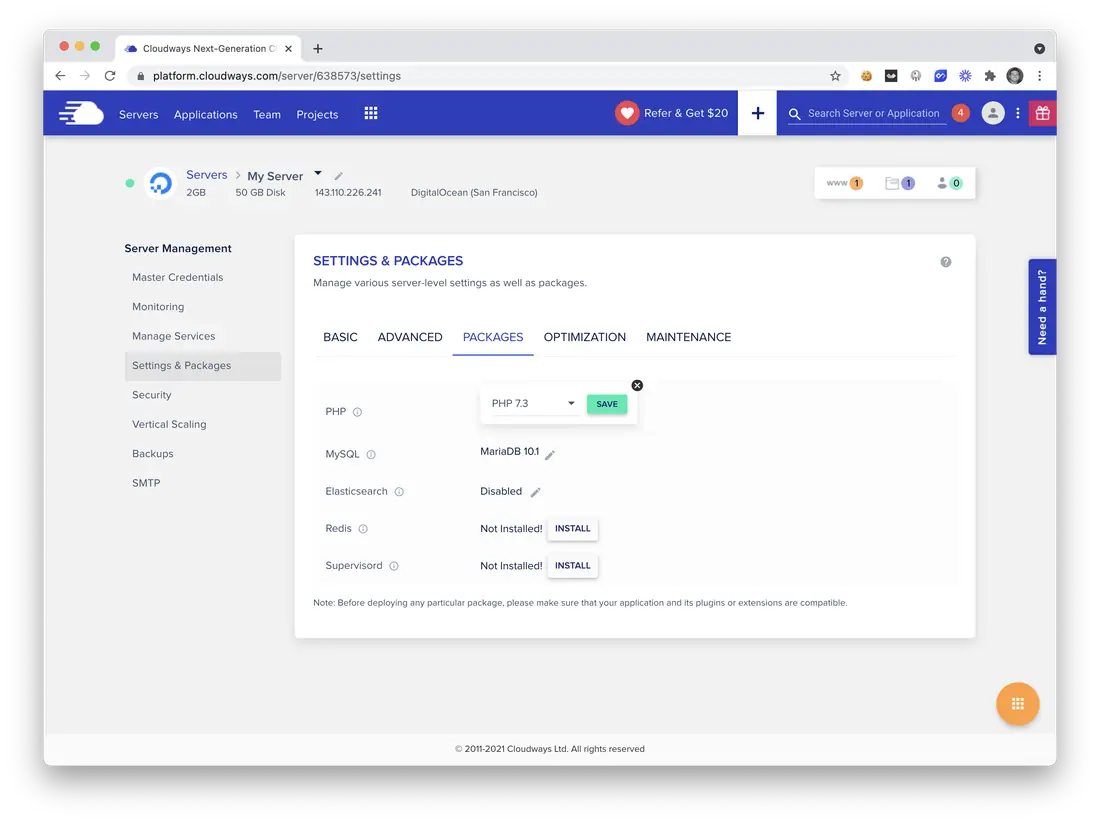Bookmark this page with star icon
This screenshot has height=823, width=1100.
835,76
